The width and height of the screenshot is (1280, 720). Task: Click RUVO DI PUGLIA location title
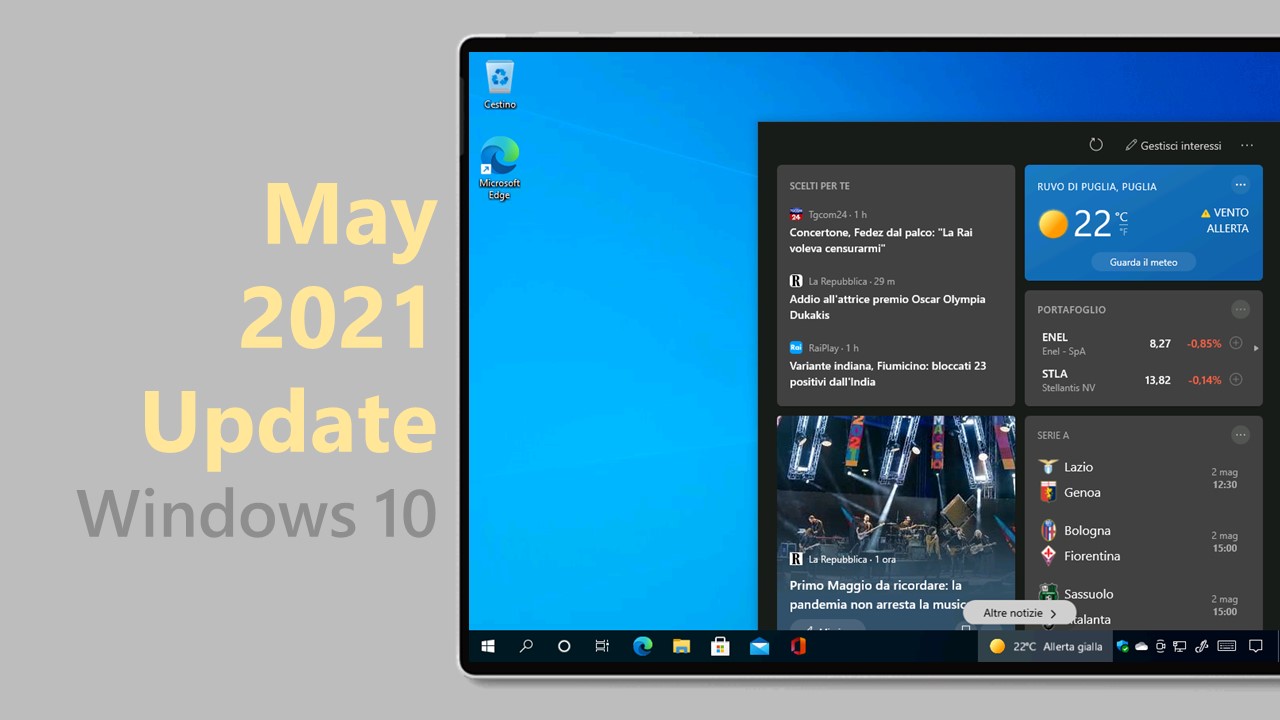[x=1097, y=186]
